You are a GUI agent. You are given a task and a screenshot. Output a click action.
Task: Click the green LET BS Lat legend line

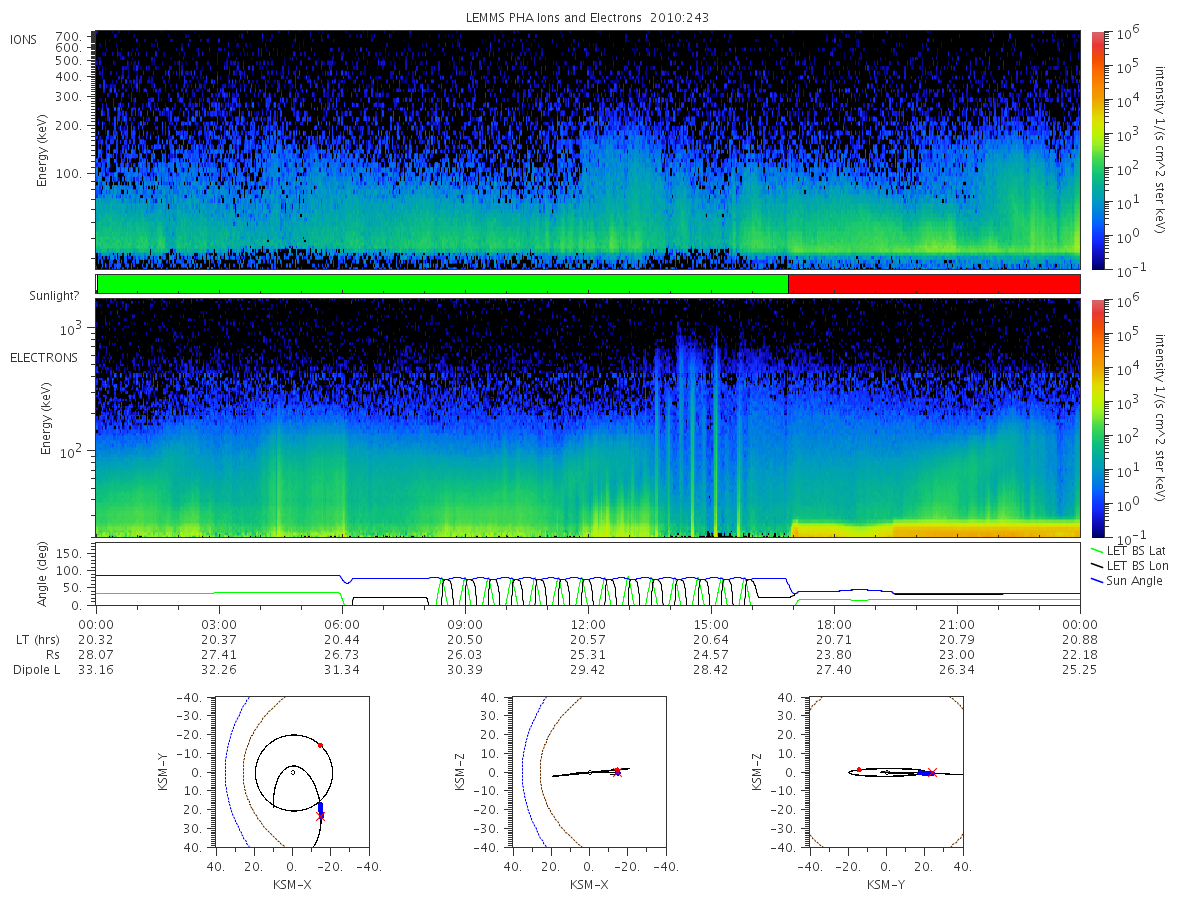[1097, 551]
